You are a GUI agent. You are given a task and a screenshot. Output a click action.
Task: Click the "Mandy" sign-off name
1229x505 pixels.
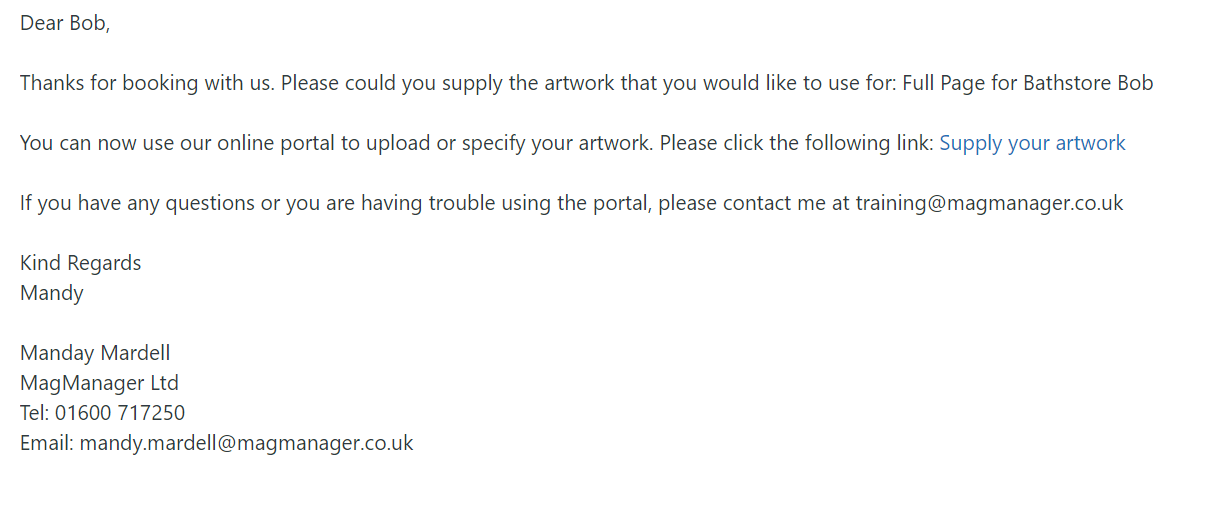(x=52, y=293)
